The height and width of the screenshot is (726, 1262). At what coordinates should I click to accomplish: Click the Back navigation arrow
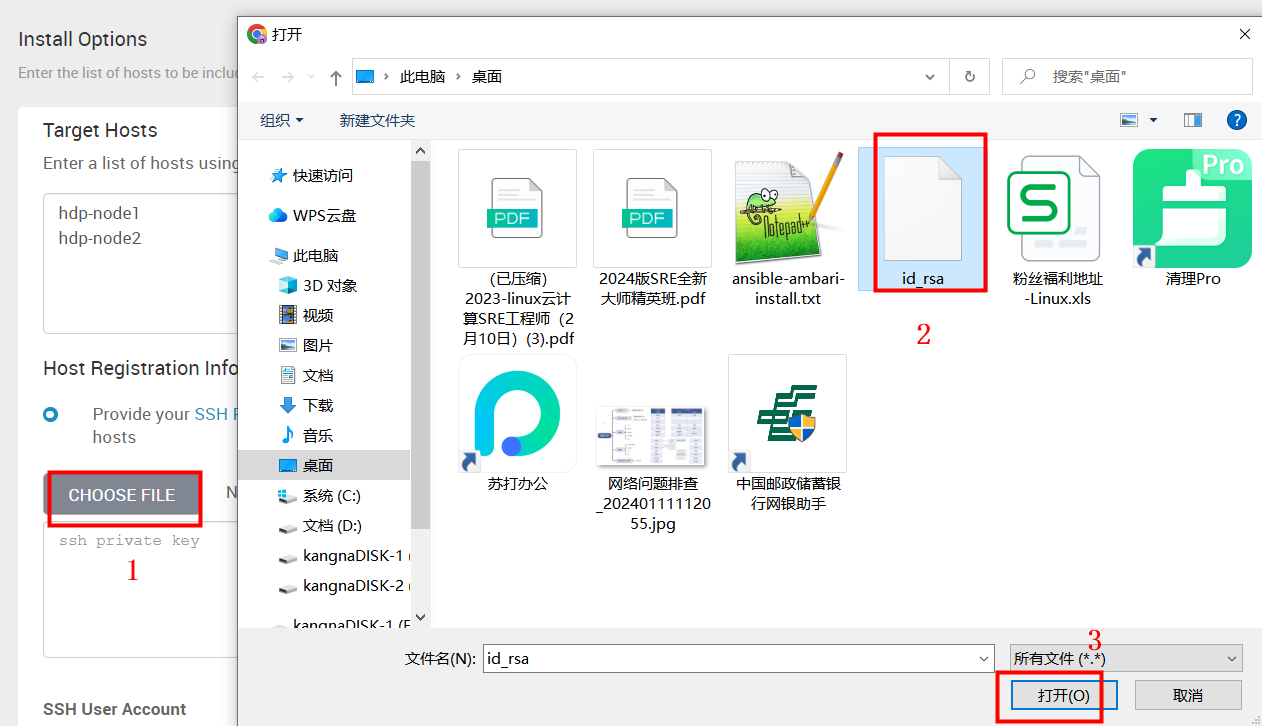259,77
